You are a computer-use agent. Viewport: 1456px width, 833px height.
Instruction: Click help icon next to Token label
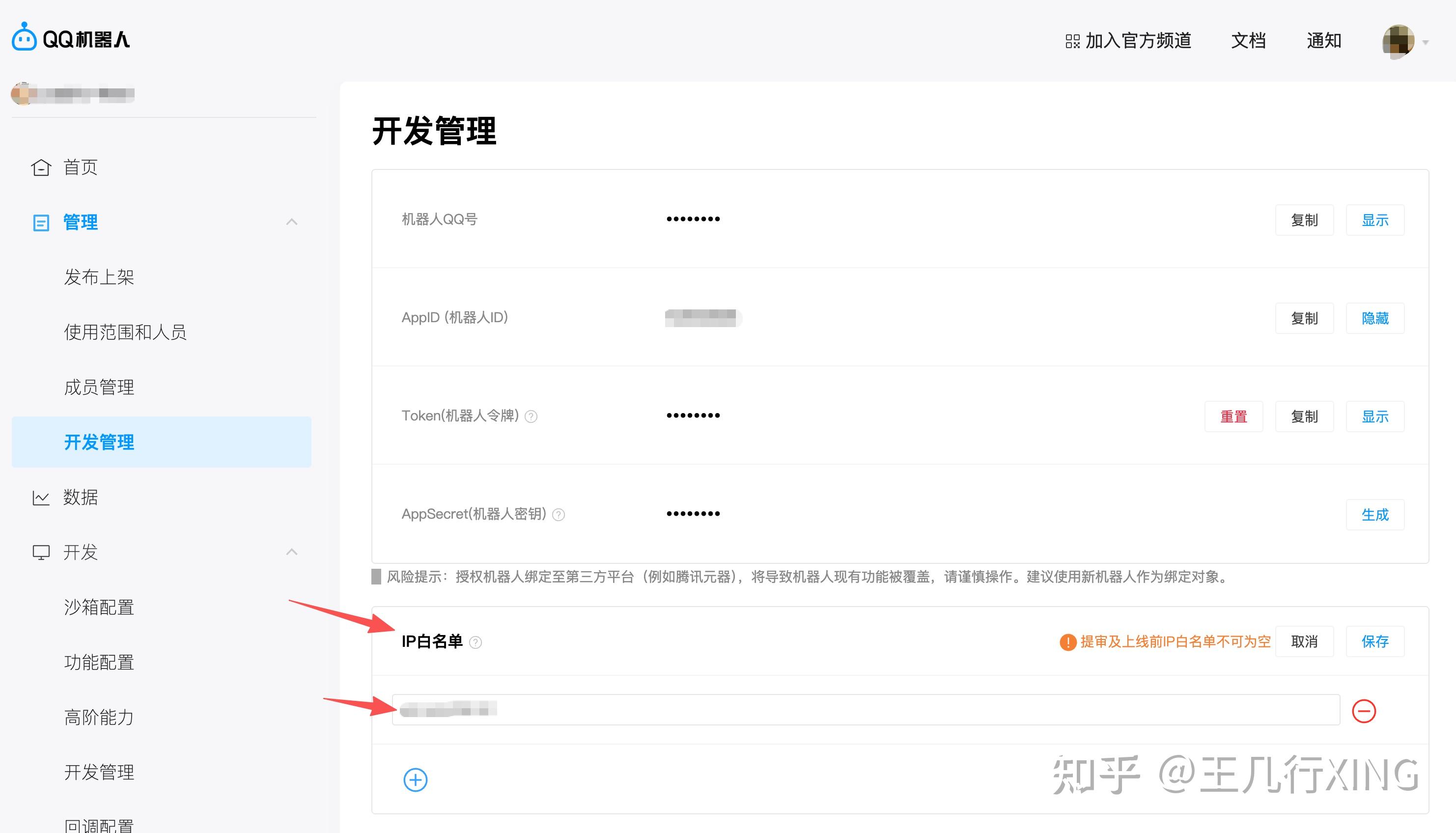coord(531,416)
